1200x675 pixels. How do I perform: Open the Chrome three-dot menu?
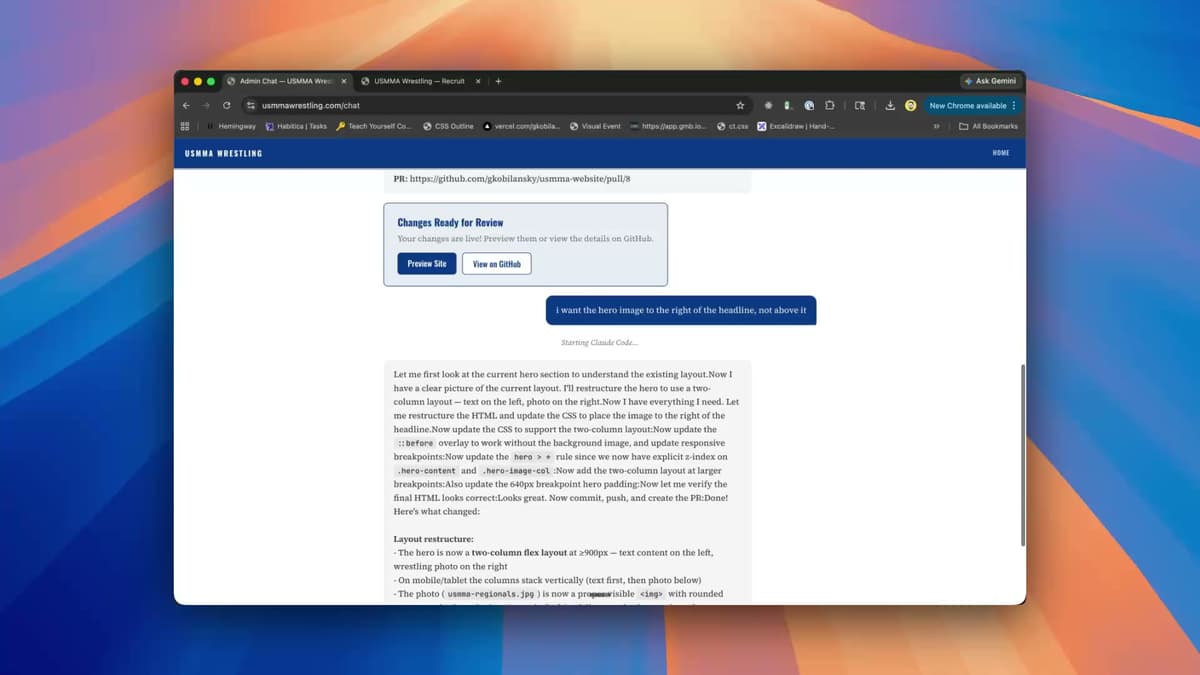[1013, 105]
